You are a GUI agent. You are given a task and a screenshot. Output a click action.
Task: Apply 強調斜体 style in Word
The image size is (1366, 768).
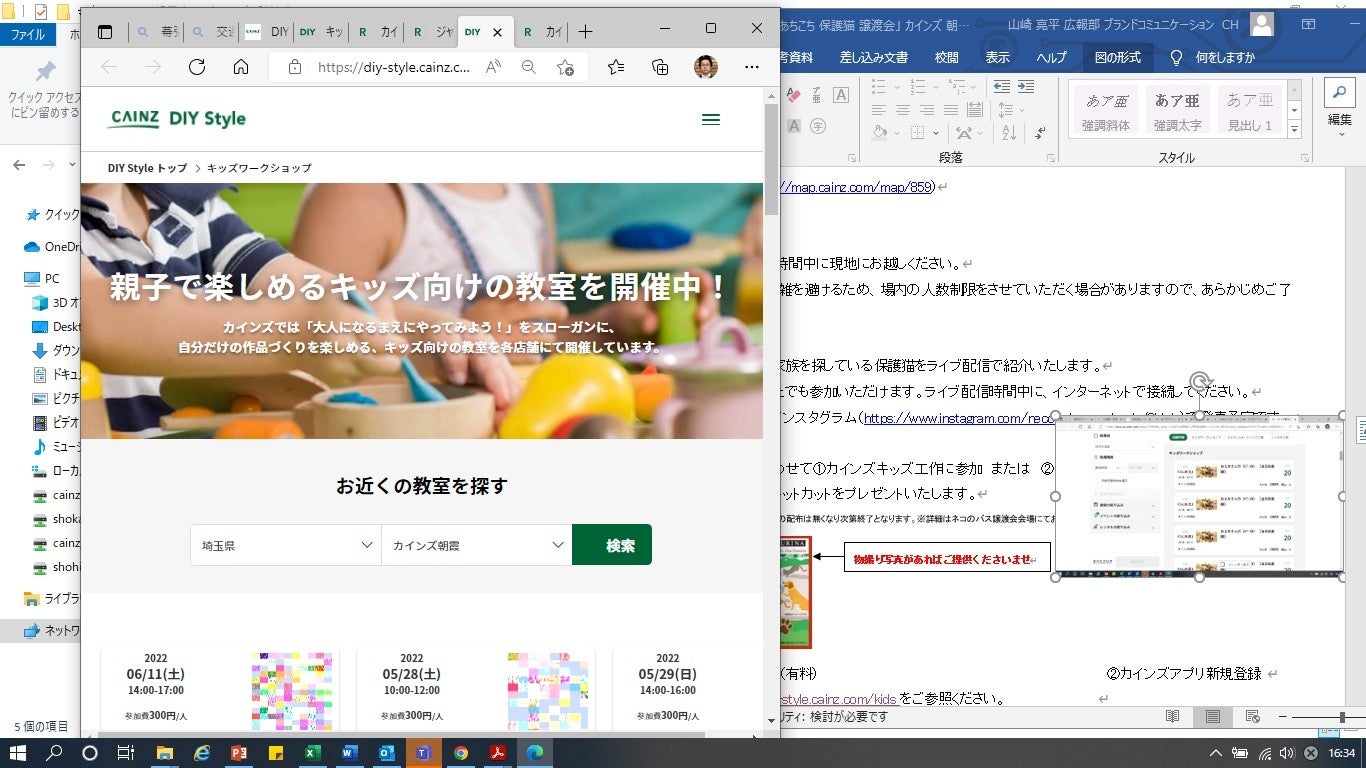pyautogui.click(x=1105, y=110)
